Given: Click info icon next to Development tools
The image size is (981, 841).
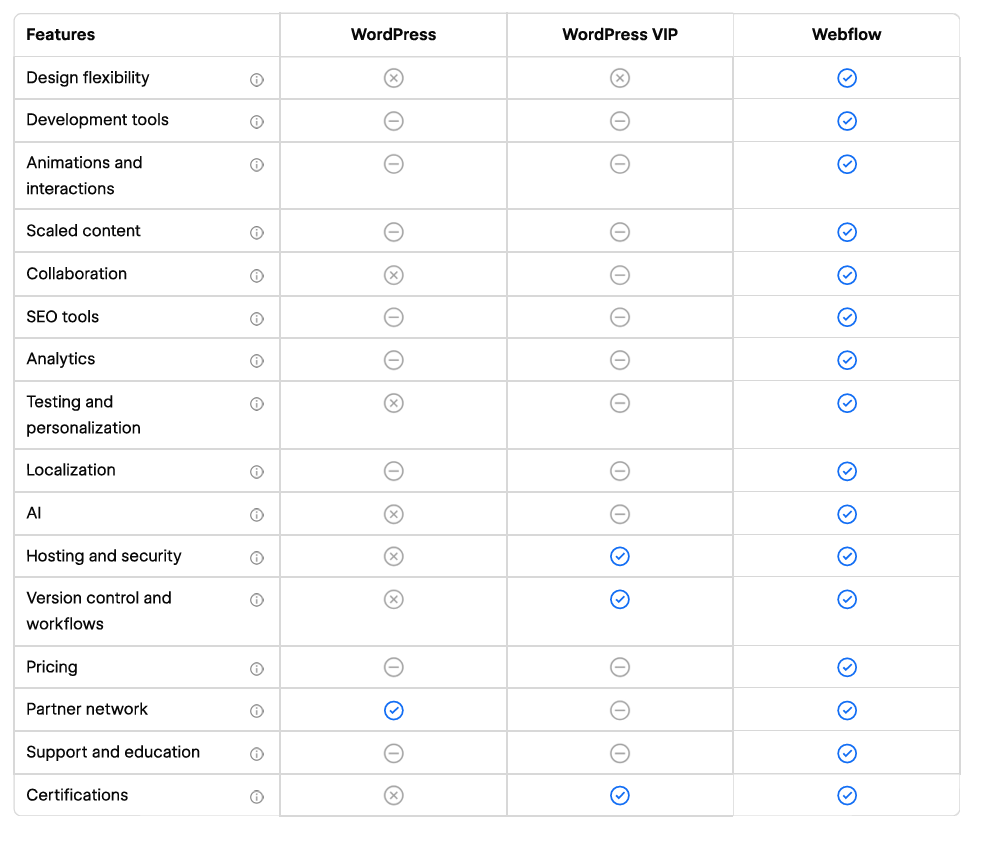Looking at the screenshot, I should click(x=257, y=122).
